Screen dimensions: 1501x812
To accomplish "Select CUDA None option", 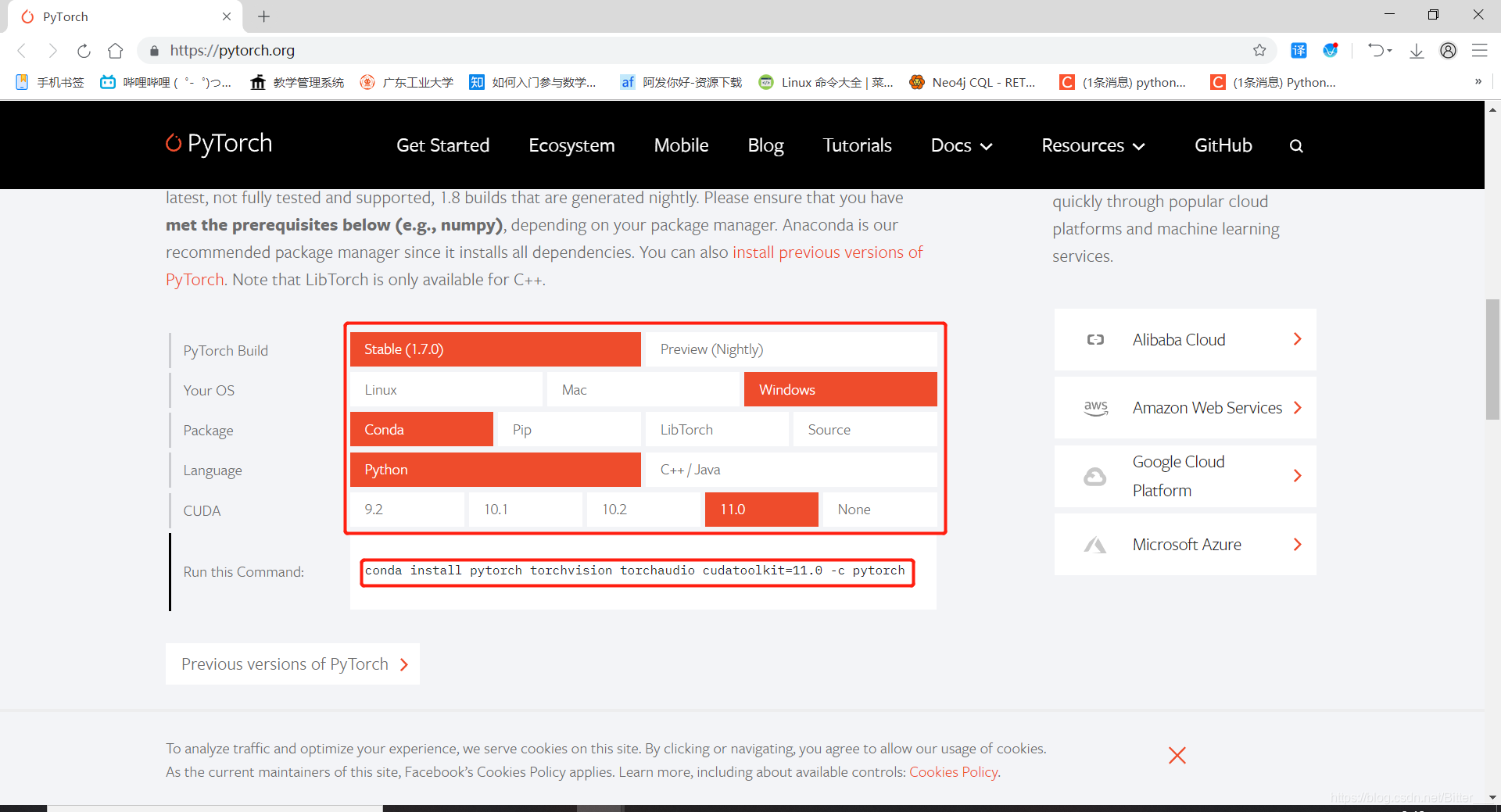I will [879, 510].
